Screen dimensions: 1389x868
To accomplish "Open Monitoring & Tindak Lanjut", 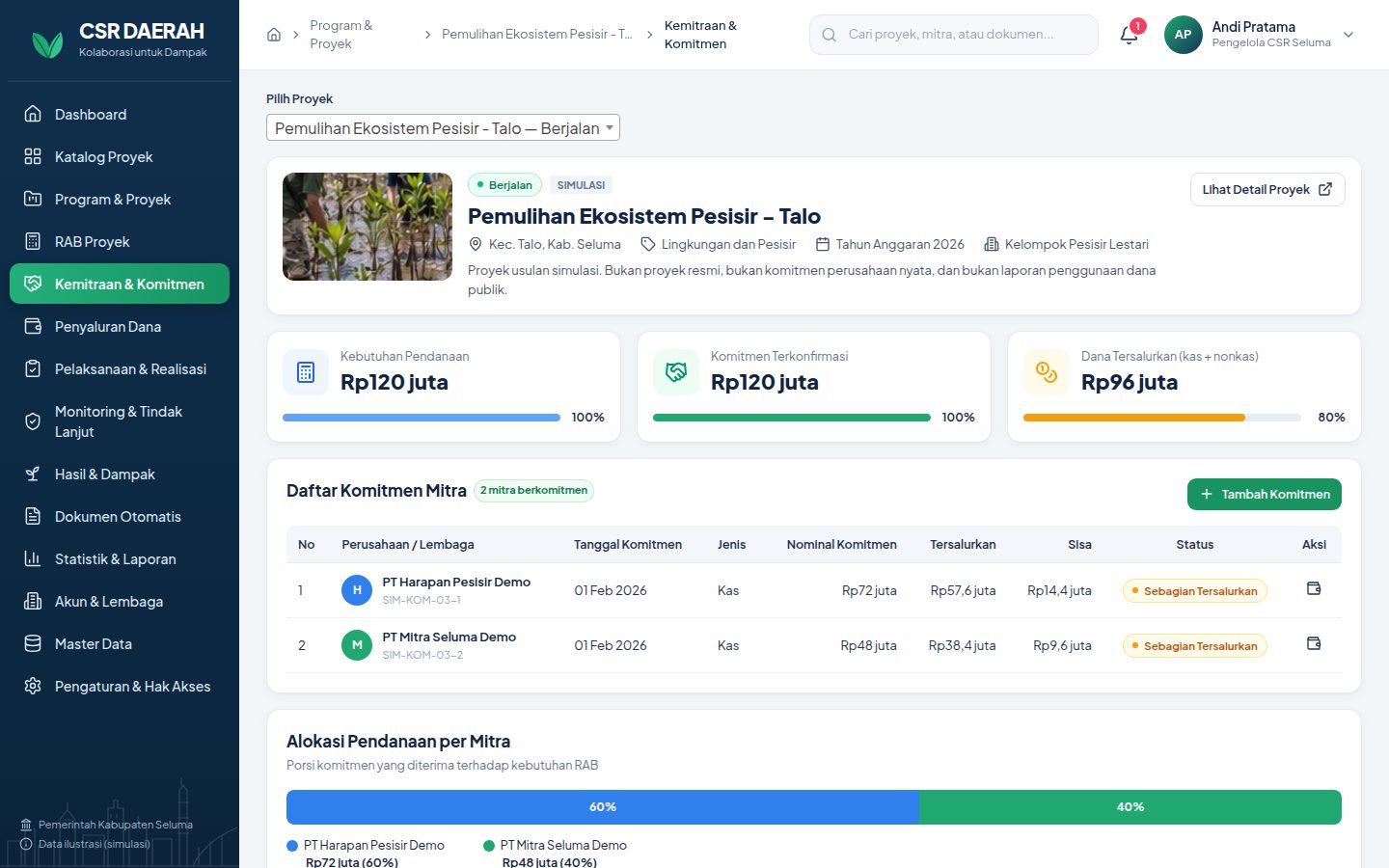I will pos(120,421).
